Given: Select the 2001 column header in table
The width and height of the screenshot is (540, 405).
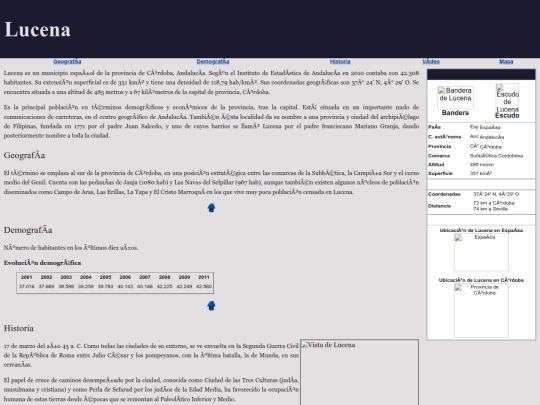Looking at the screenshot, I should click(27, 277).
